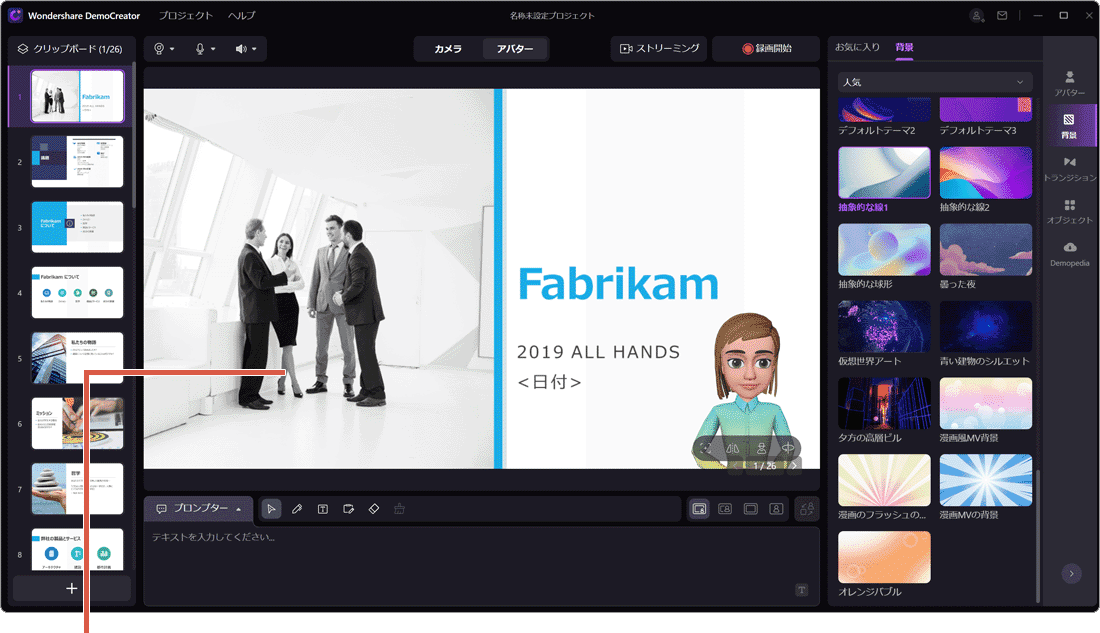
Task: Open the Demopedia panel
Action: 1071,254
